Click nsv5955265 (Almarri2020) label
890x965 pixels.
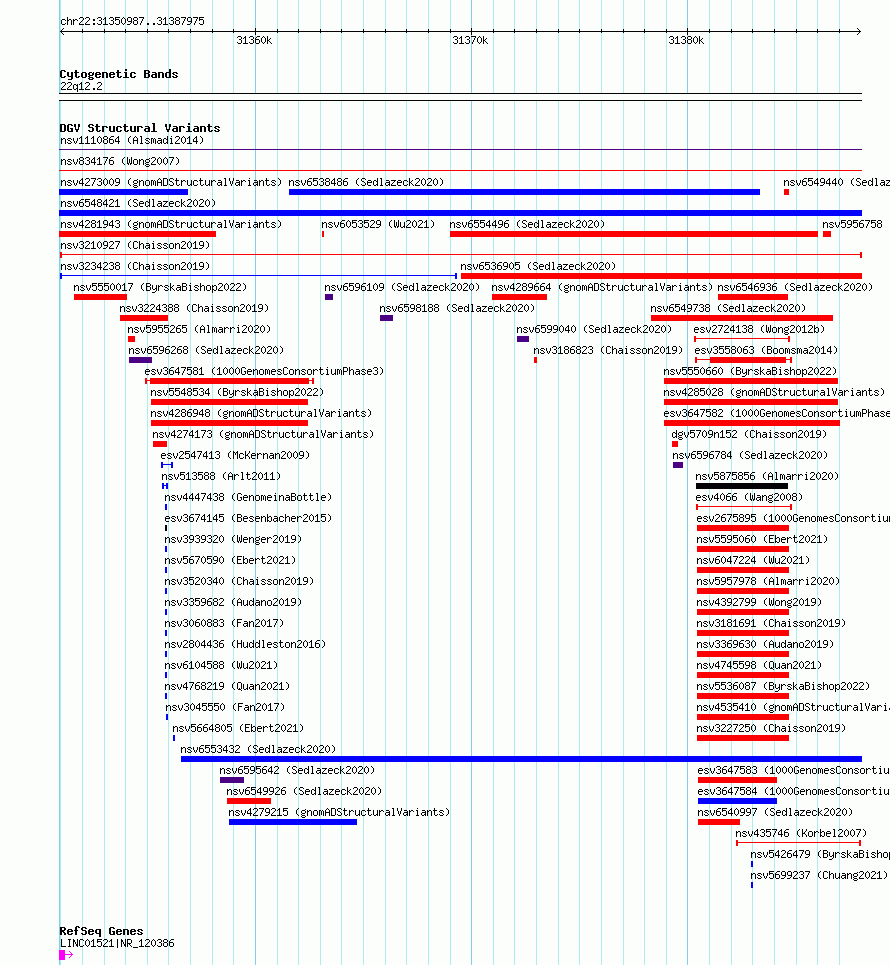pyautogui.click(x=199, y=329)
